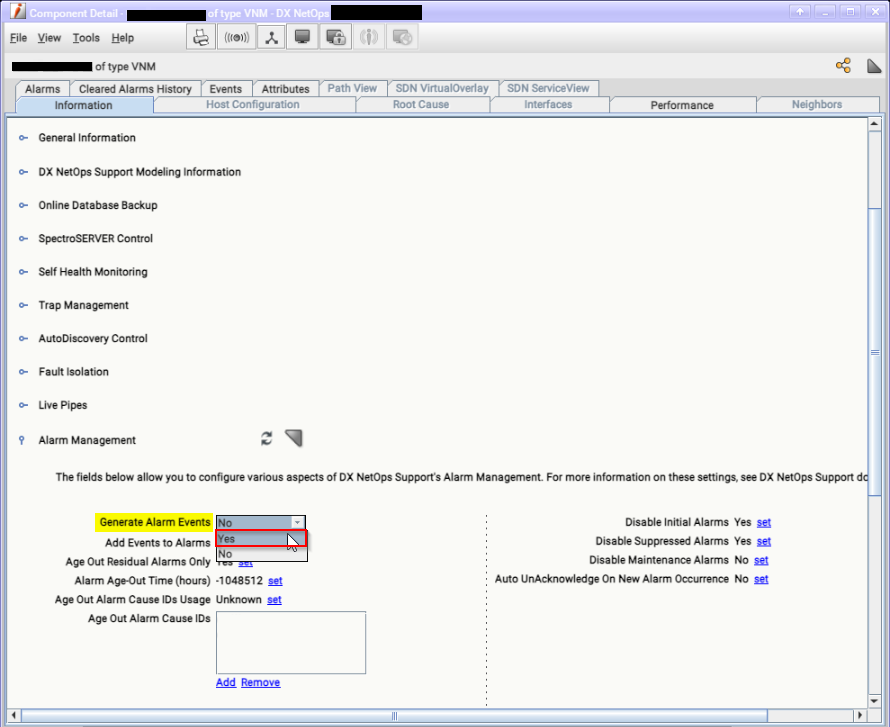Click the Age Out Alarm Cause IDs list box
This screenshot has height=727, width=890.
pyautogui.click(x=291, y=642)
